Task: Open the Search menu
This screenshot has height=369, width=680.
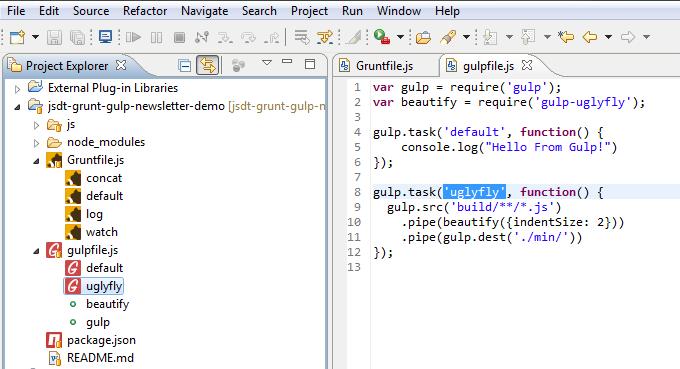Action: click(259, 10)
